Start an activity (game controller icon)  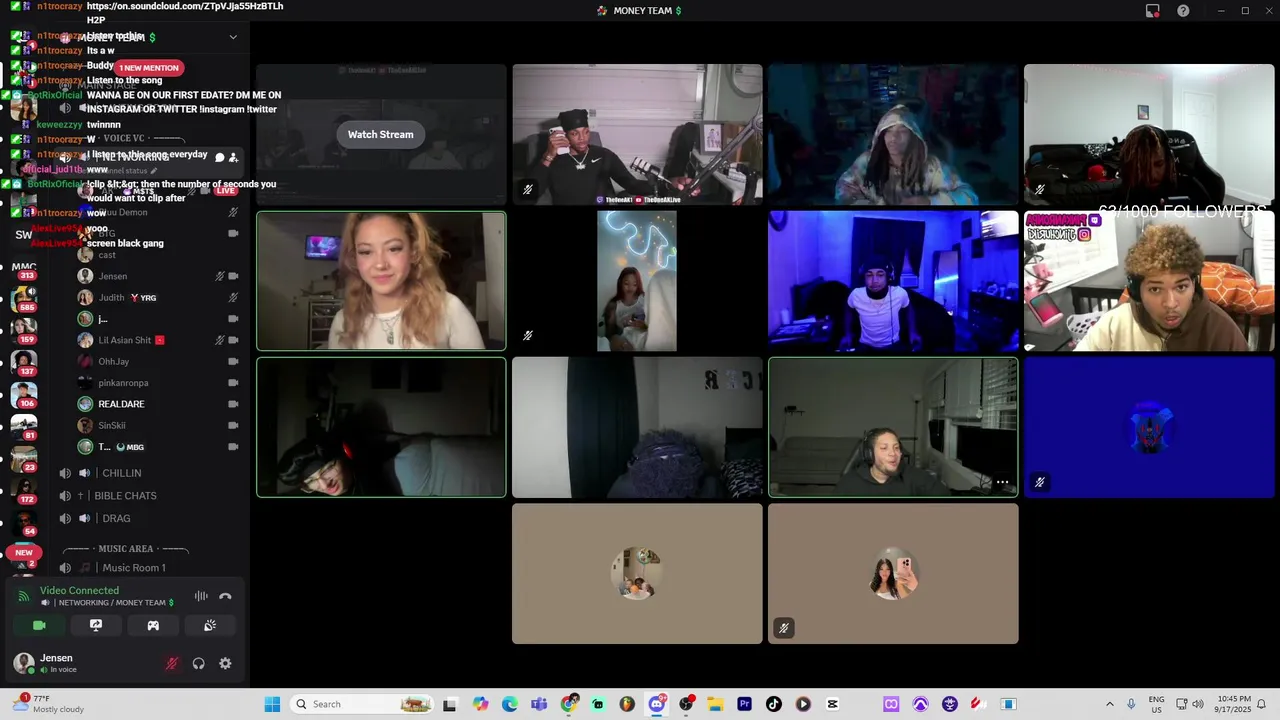tap(153, 625)
